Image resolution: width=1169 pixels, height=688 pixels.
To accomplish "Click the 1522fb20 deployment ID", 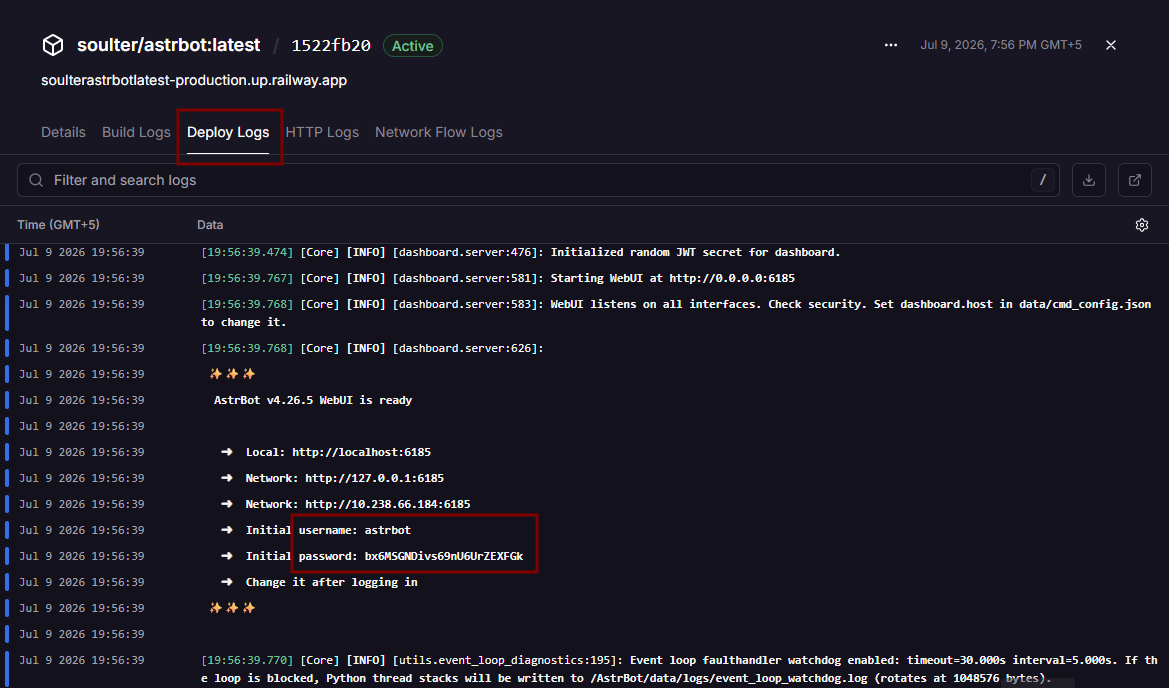I will tap(331, 45).
